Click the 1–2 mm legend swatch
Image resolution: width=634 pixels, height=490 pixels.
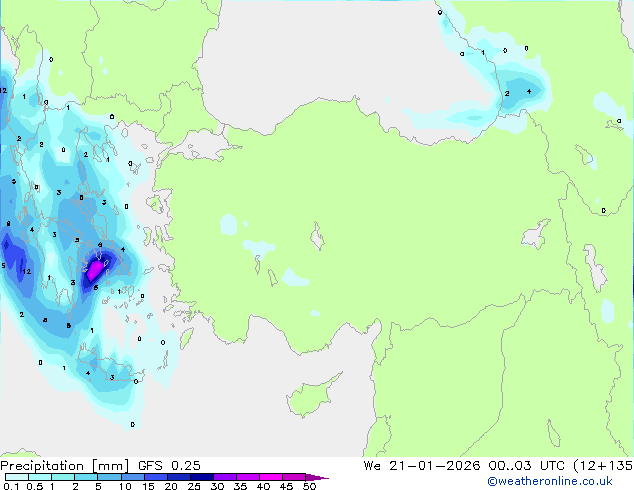(x=63, y=477)
